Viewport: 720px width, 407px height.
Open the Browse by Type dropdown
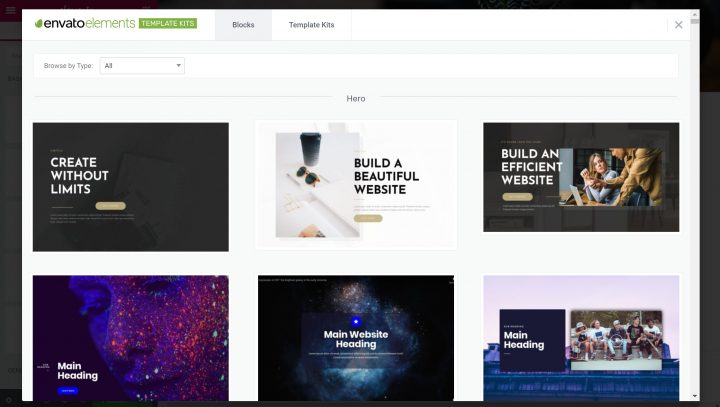click(x=142, y=66)
